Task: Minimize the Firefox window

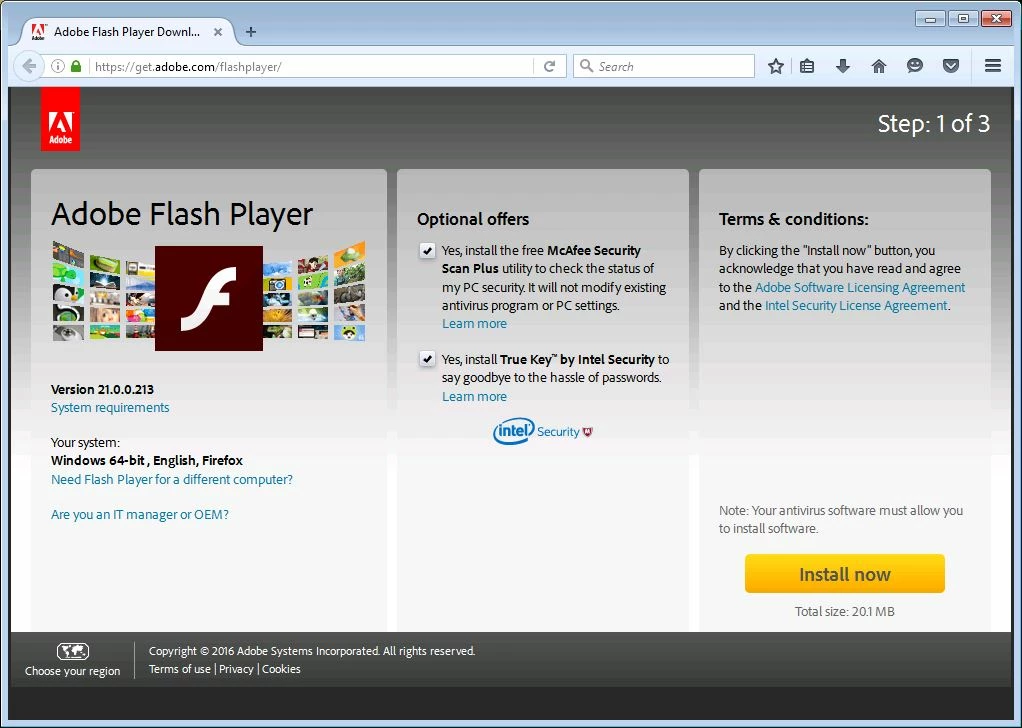Action: coord(930,18)
